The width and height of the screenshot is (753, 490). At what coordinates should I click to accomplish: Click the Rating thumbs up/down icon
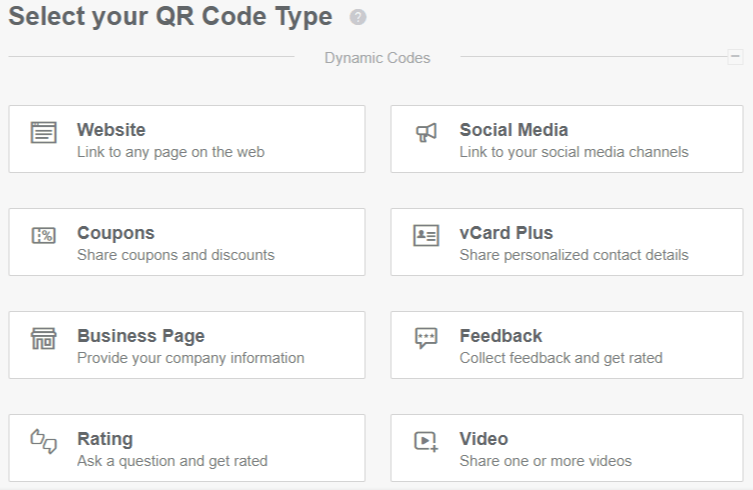[x=43, y=442]
